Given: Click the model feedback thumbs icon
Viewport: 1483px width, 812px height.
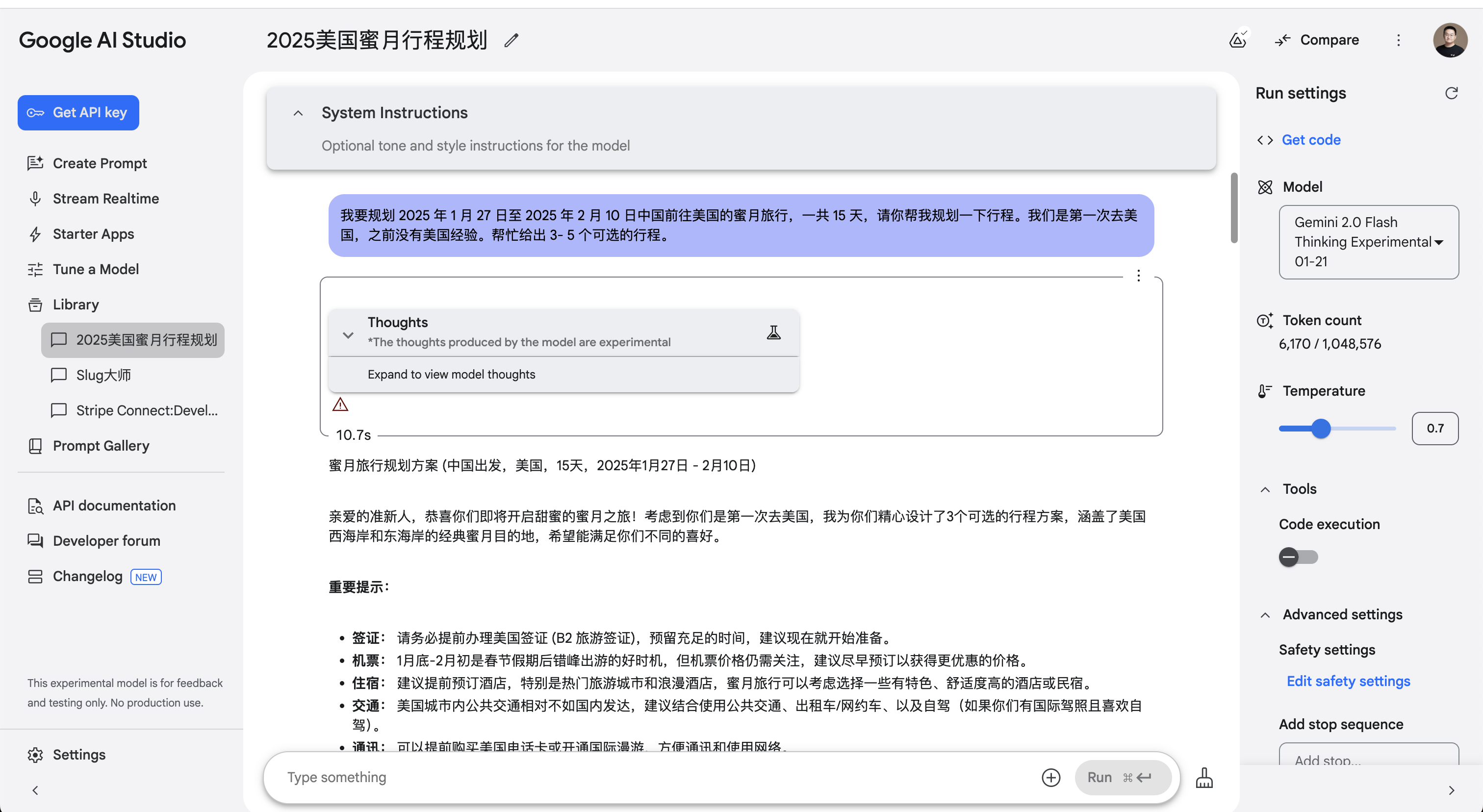Looking at the screenshot, I should point(1238,40).
